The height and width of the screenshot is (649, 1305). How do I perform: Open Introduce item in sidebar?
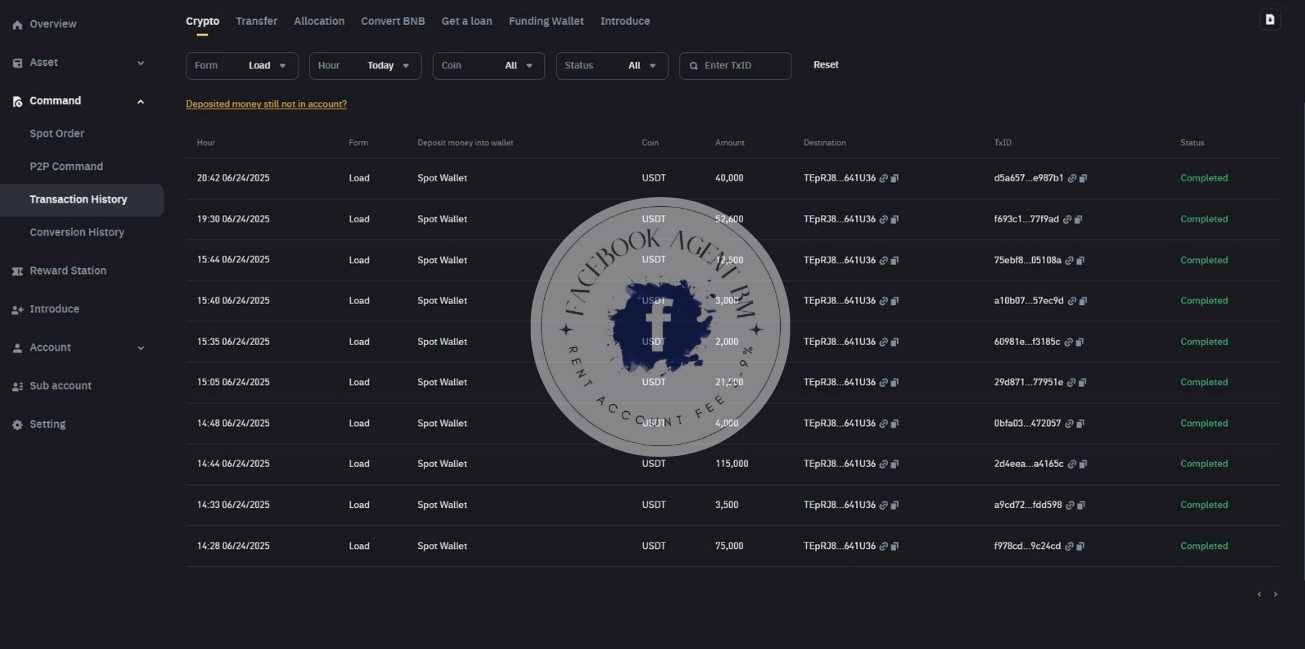pos(54,309)
